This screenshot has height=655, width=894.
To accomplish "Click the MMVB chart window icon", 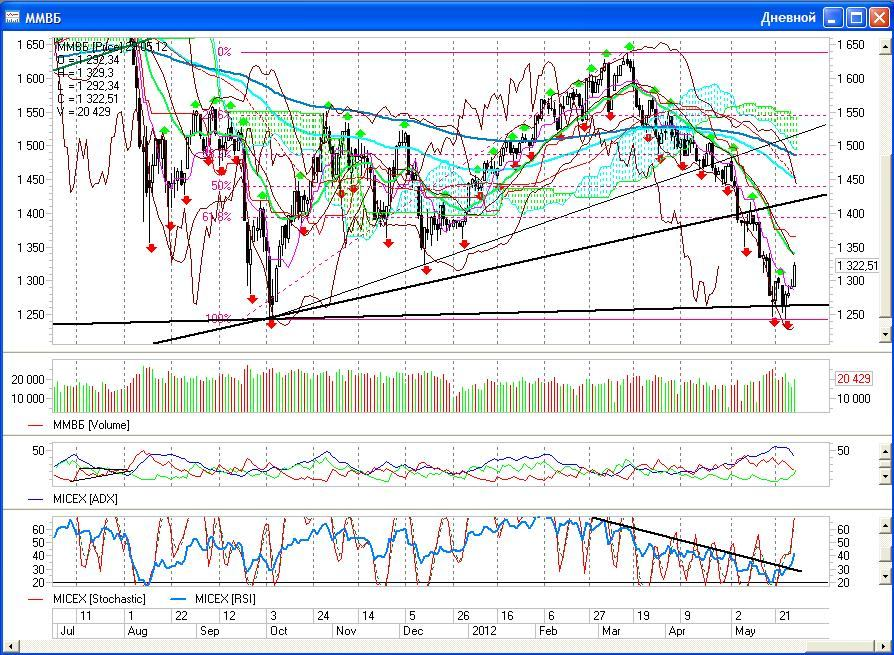I will (x=13, y=17).
